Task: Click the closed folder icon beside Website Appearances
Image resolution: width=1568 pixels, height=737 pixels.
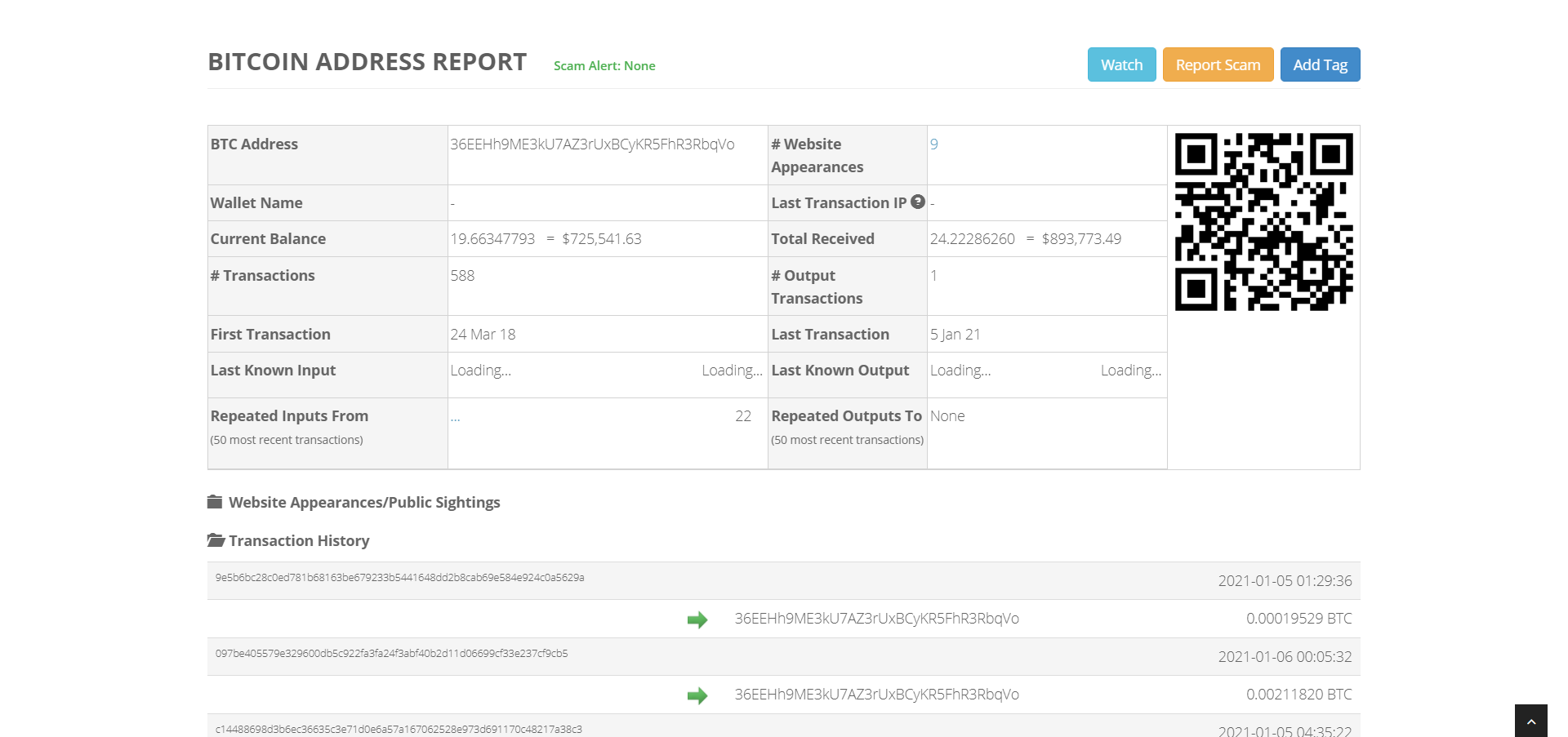Action: click(x=215, y=501)
